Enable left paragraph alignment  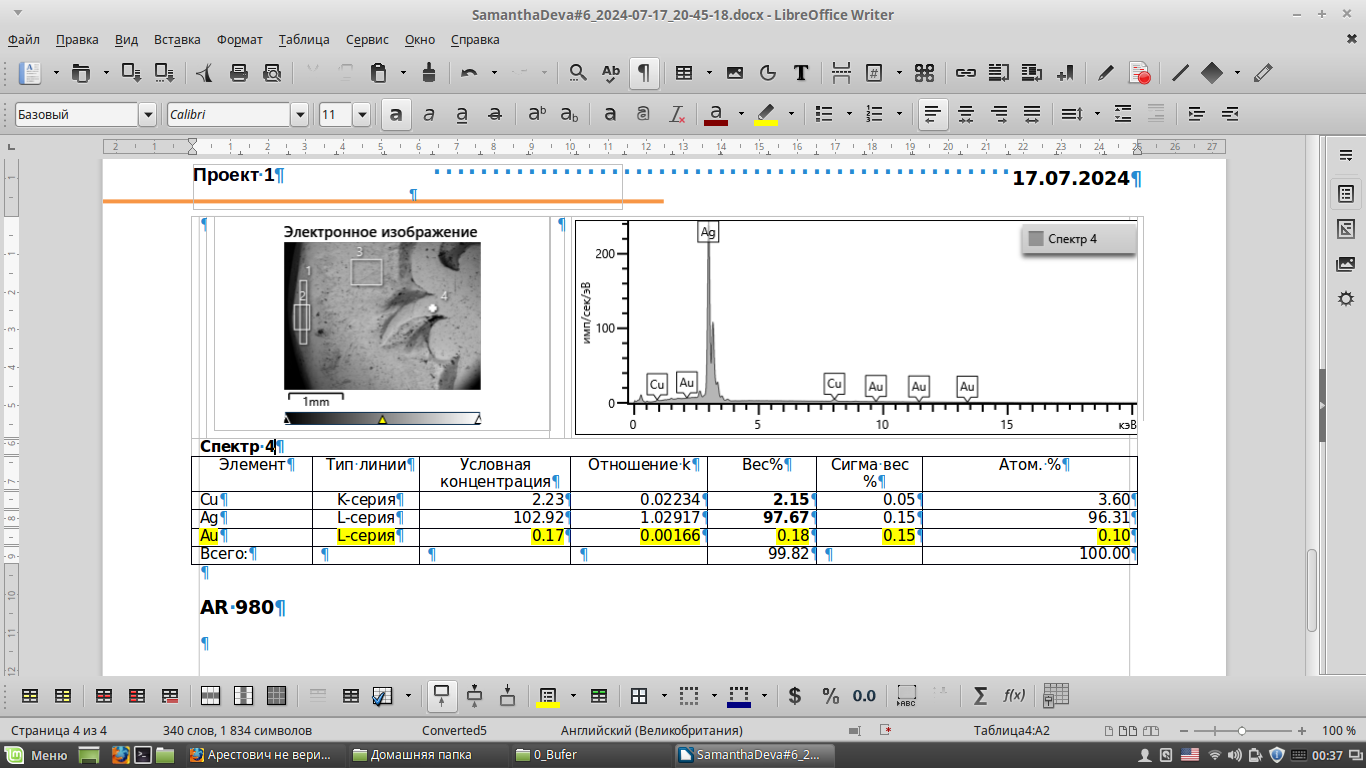coord(933,115)
